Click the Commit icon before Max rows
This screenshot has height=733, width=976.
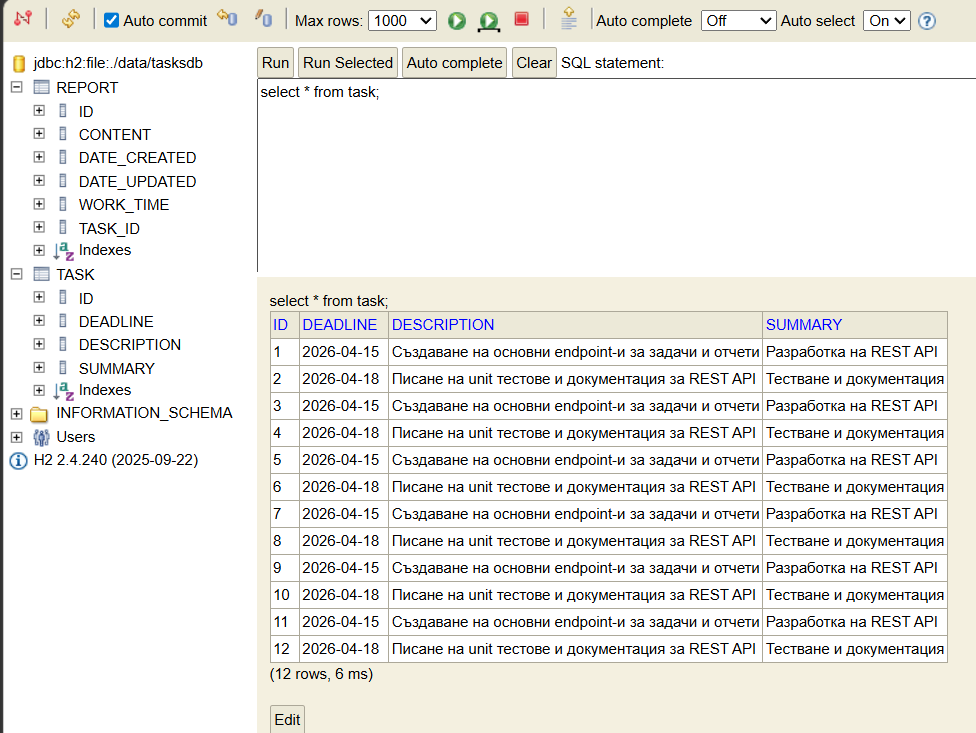[263, 19]
